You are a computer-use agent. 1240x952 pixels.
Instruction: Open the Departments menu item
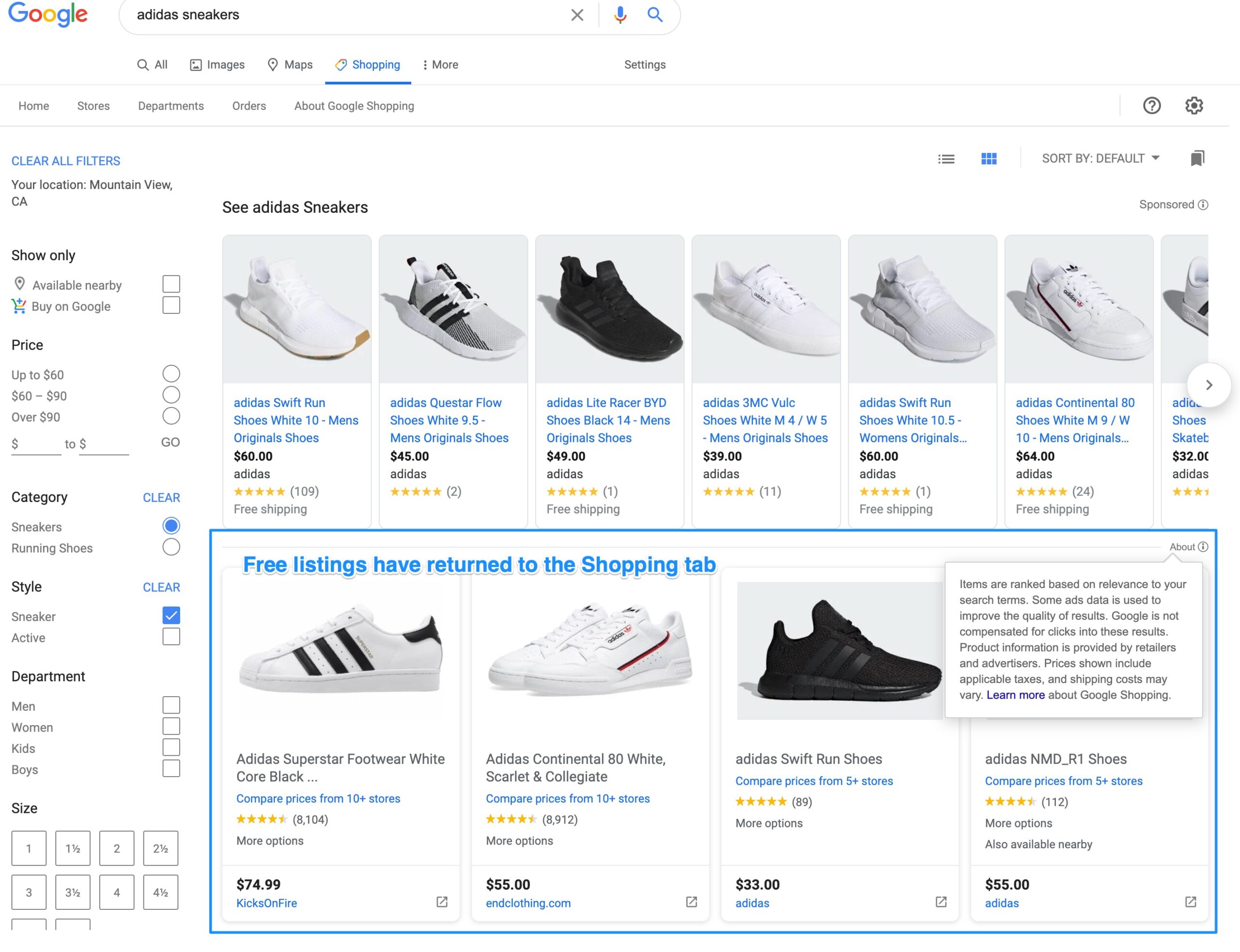click(x=170, y=106)
